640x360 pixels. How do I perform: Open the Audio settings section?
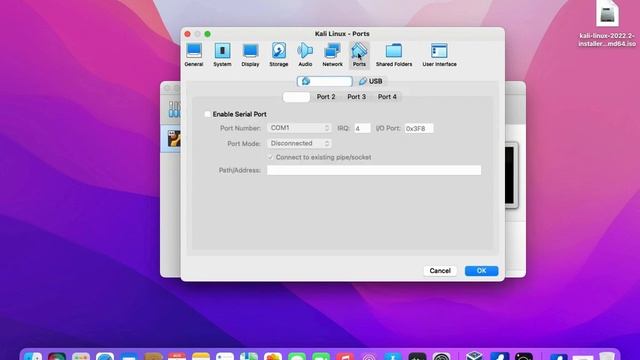pos(305,55)
